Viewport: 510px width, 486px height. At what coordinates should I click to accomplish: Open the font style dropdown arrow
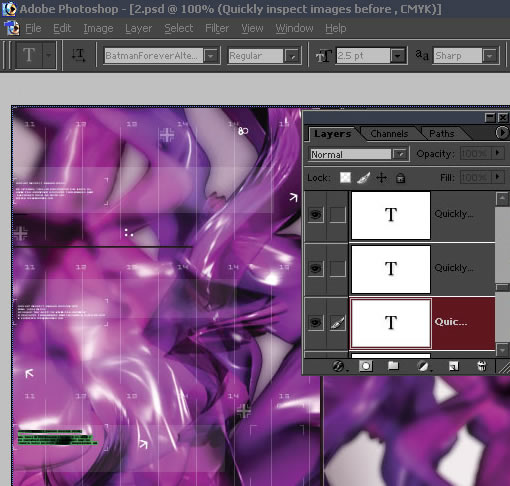tap(292, 56)
